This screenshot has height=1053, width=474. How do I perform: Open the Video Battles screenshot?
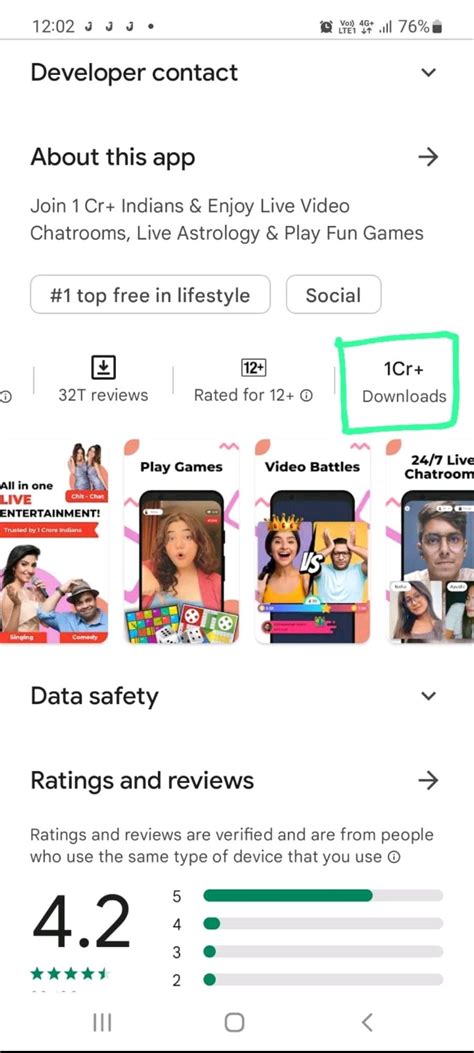pos(312,542)
